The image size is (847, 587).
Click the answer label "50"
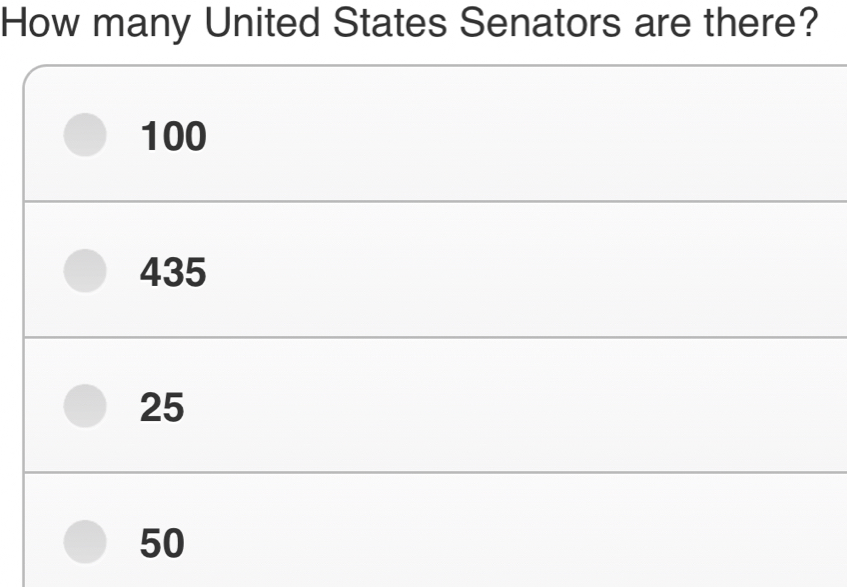tap(162, 543)
